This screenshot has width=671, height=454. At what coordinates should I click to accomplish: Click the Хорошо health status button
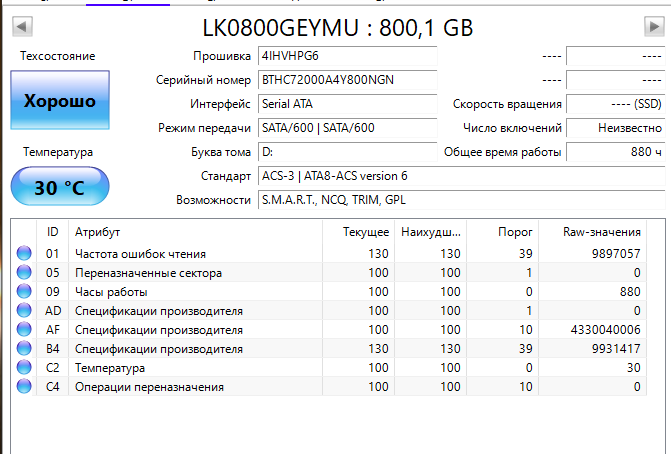(59, 101)
